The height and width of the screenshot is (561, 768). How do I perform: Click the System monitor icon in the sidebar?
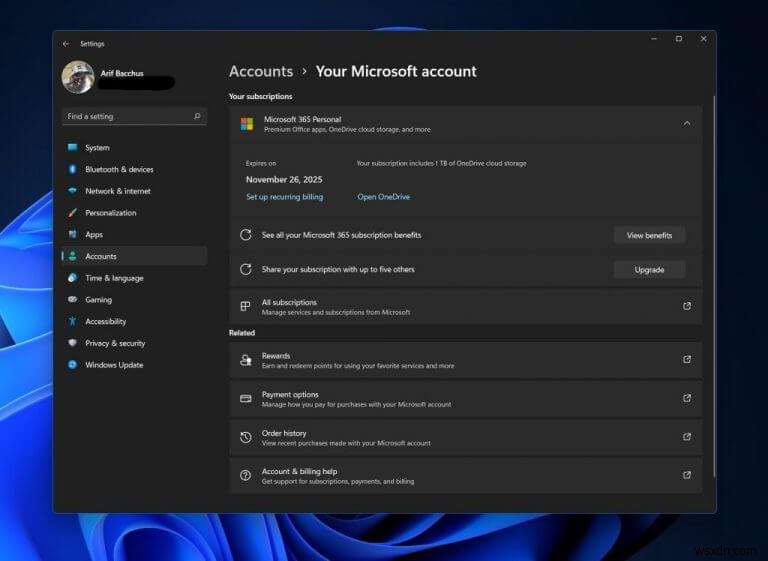click(72, 147)
